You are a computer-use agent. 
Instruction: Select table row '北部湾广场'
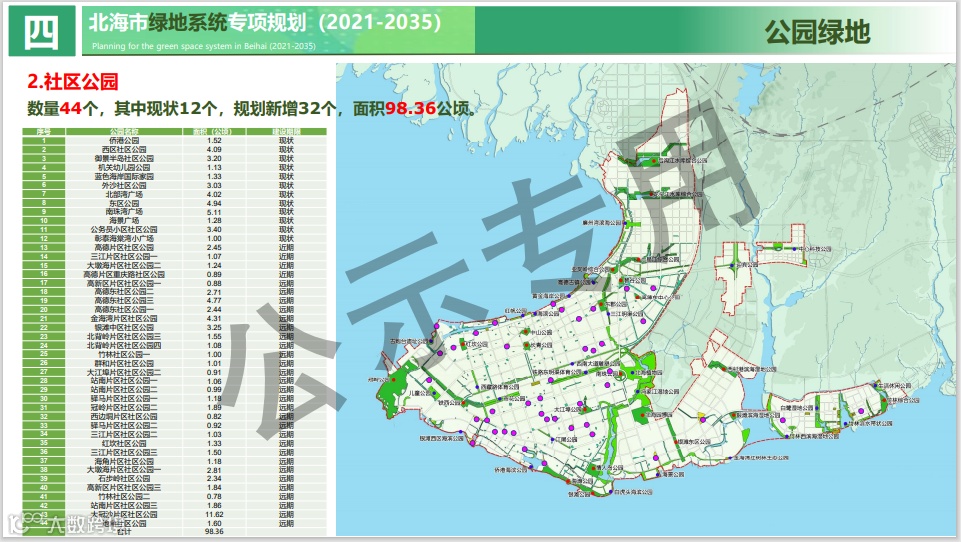175,194
